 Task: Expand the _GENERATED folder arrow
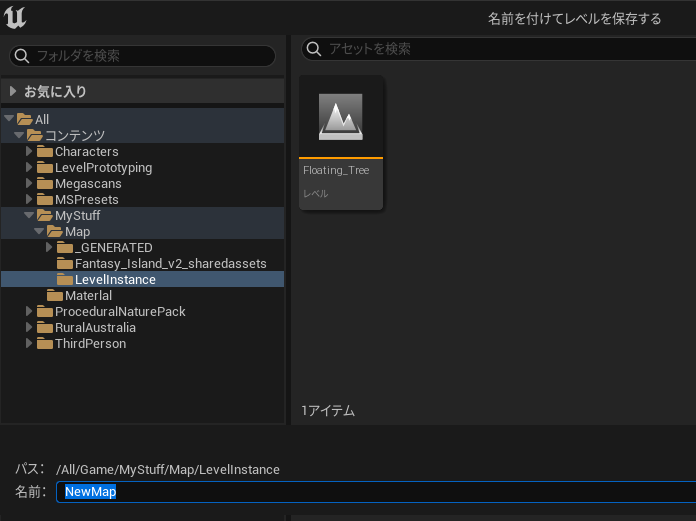[x=49, y=248]
